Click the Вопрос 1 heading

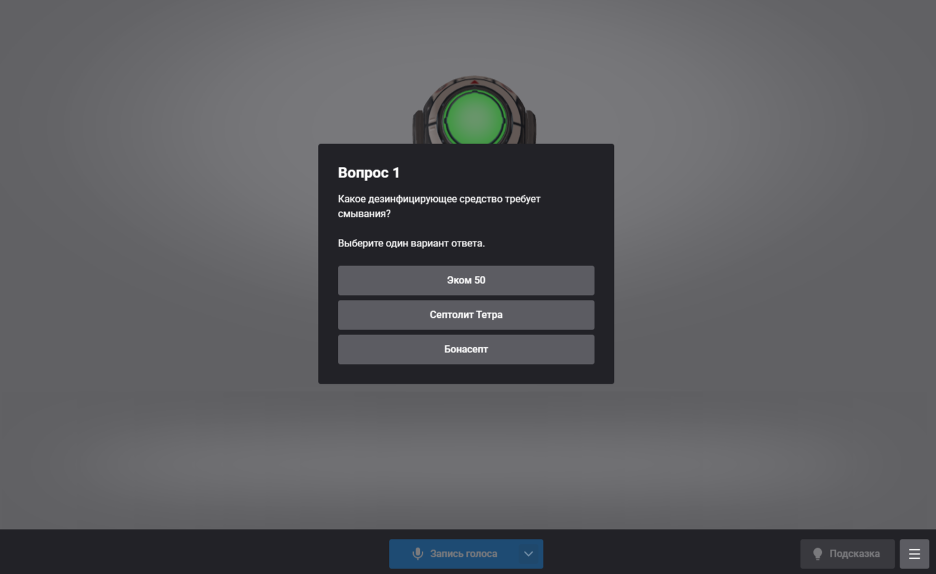pyautogui.click(x=369, y=173)
